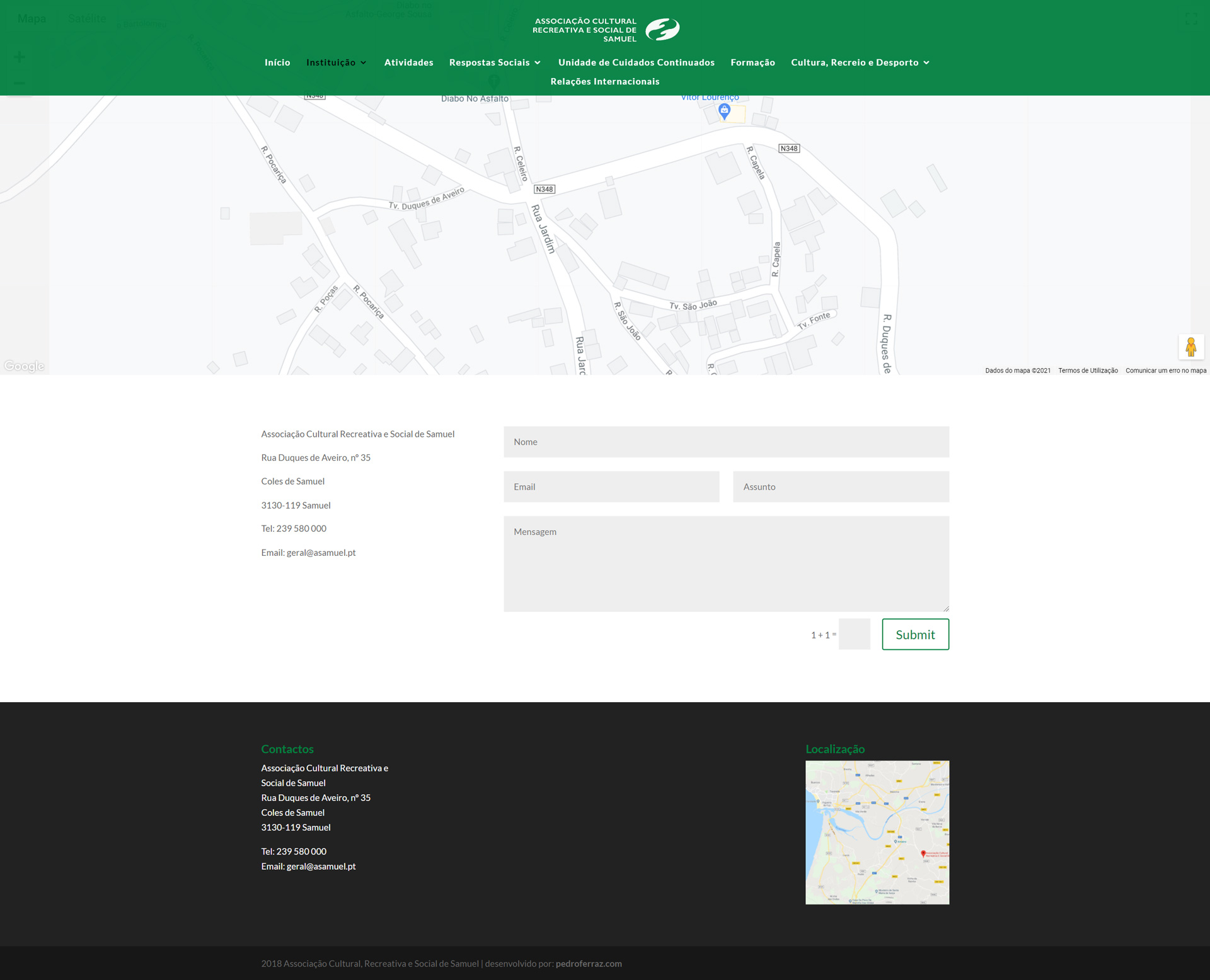Expand the Instituição dropdown menu
The width and height of the screenshot is (1210, 980).
[x=336, y=62]
